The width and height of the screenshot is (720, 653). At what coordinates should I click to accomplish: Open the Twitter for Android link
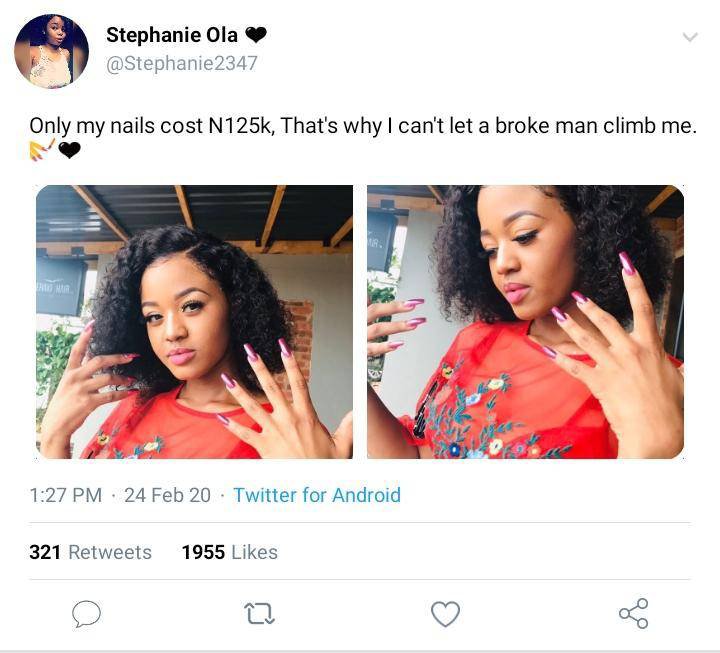click(x=317, y=495)
